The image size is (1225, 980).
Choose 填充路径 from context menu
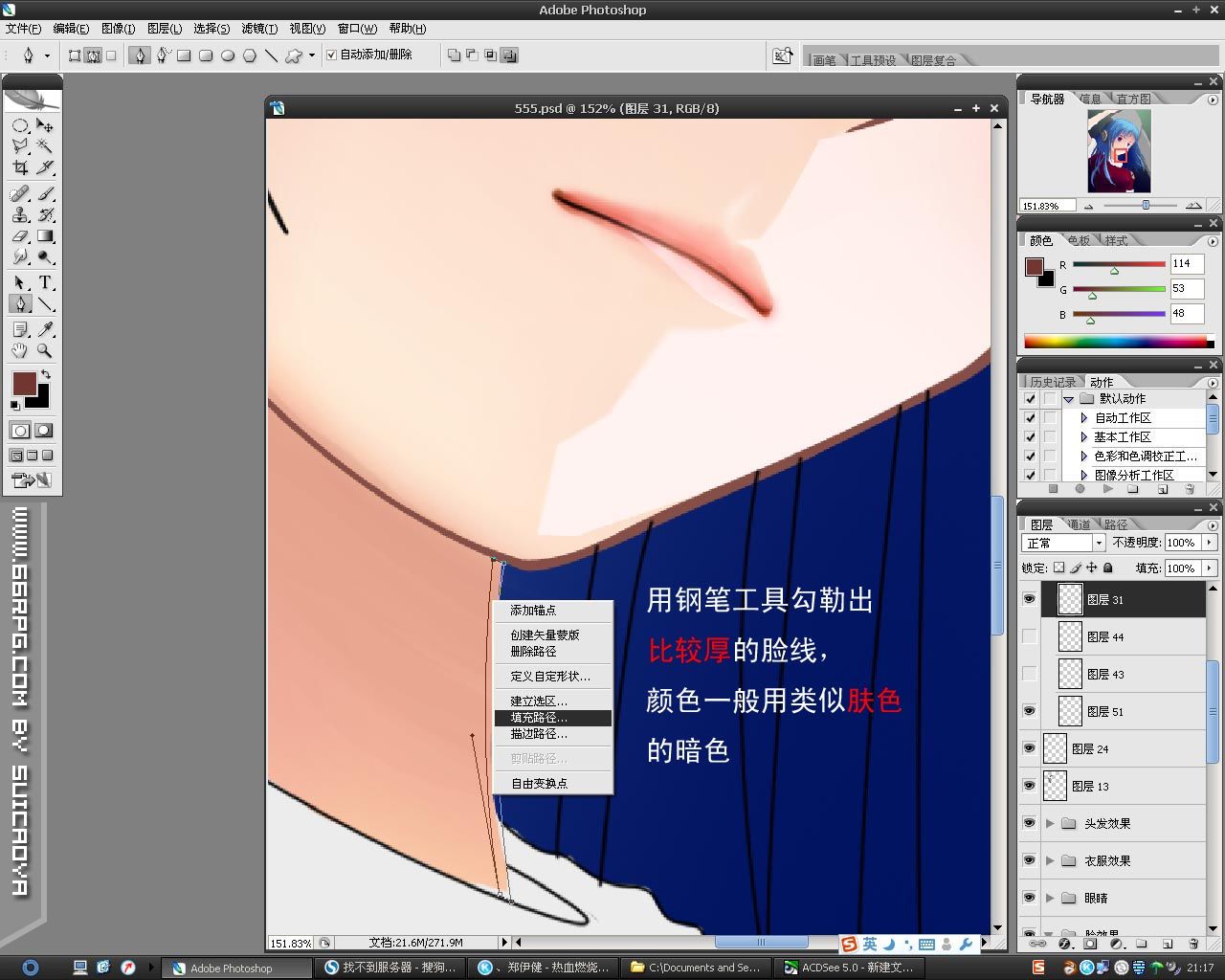[552, 718]
